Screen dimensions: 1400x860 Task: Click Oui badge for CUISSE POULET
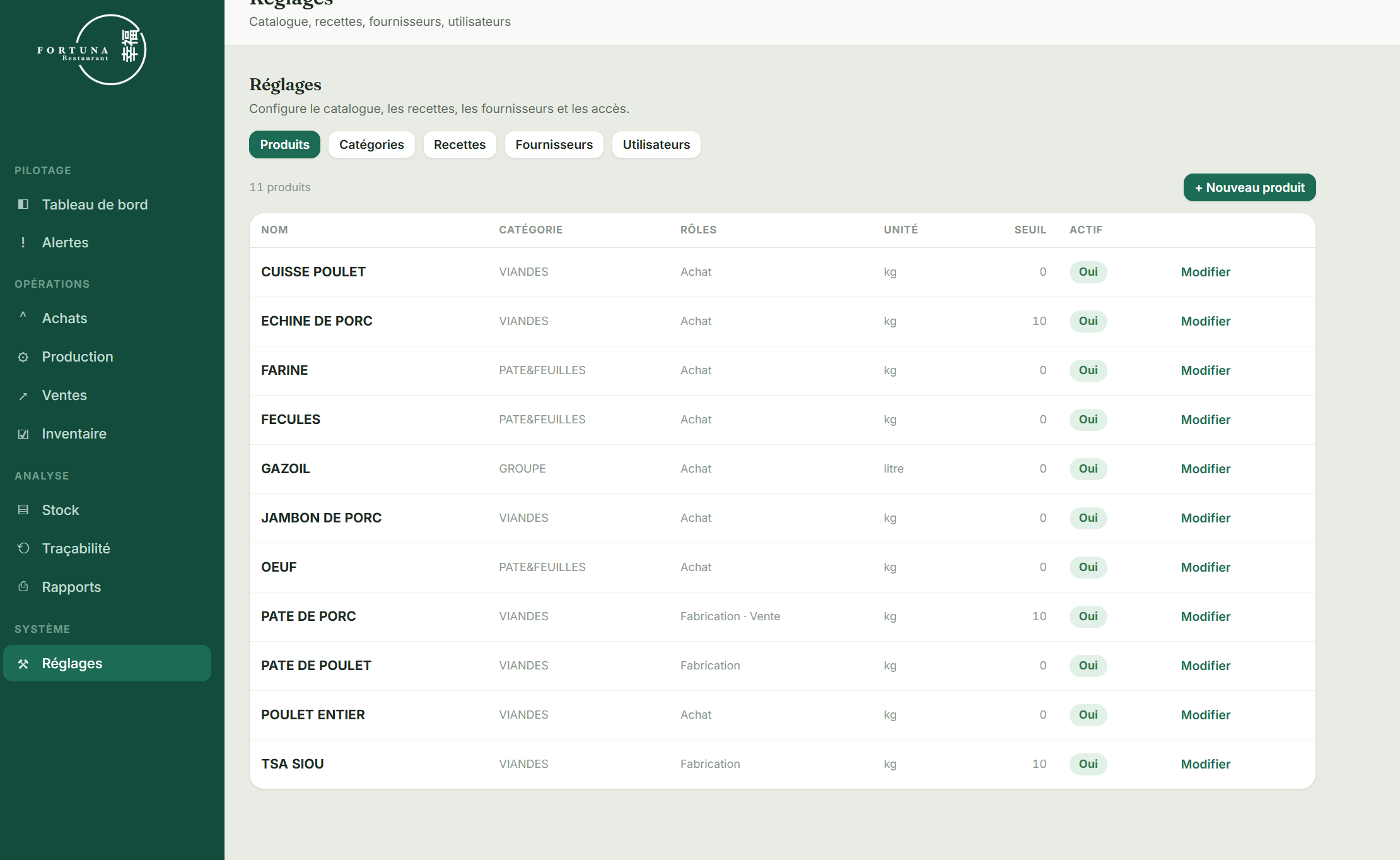pyautogui.click(x=1088, y=272)
